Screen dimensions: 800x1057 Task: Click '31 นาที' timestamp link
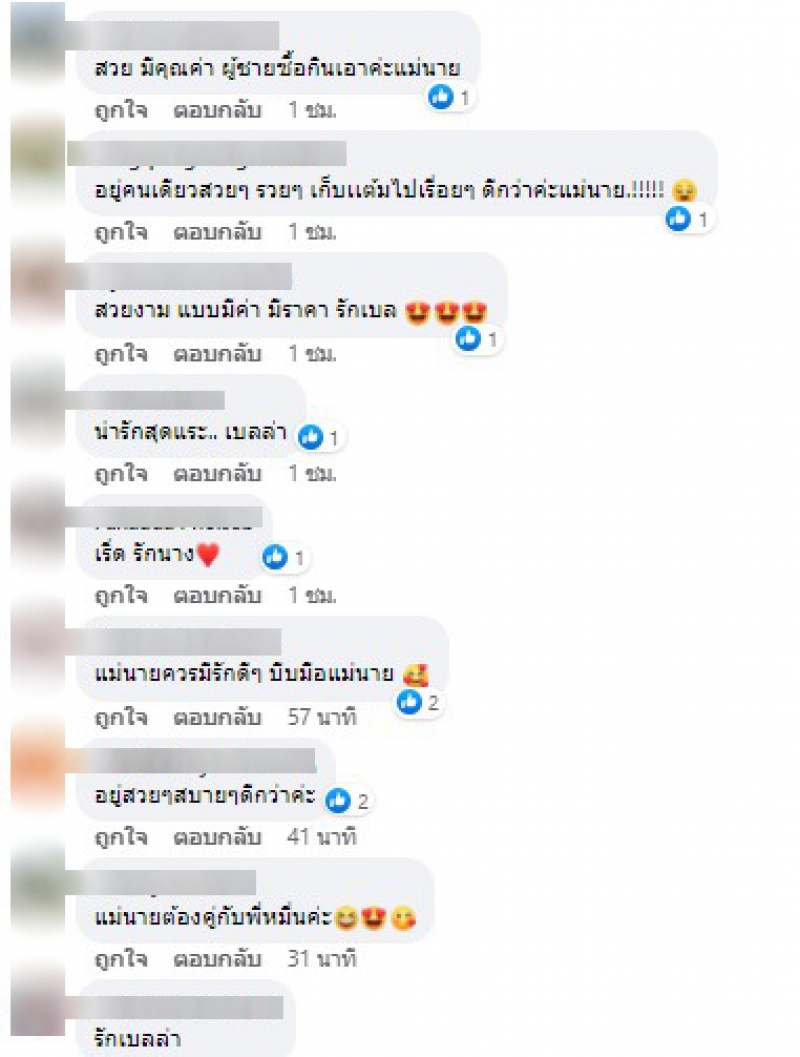tap(321, 959)
